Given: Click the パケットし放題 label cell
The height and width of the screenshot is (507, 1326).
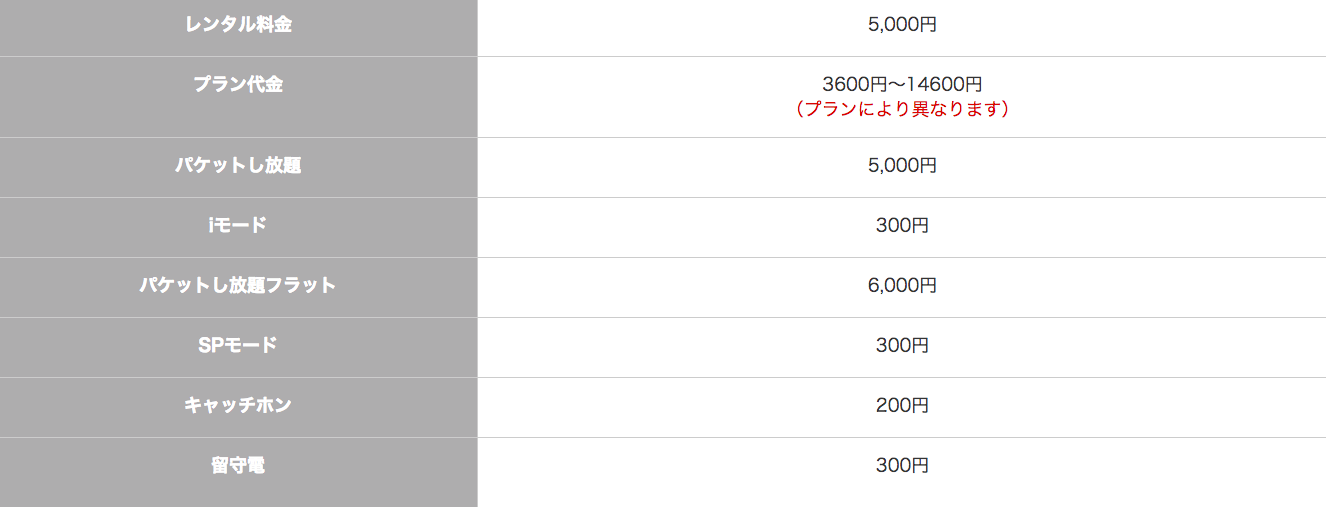Looking at the screenshot, I should (x=238, y=165).
